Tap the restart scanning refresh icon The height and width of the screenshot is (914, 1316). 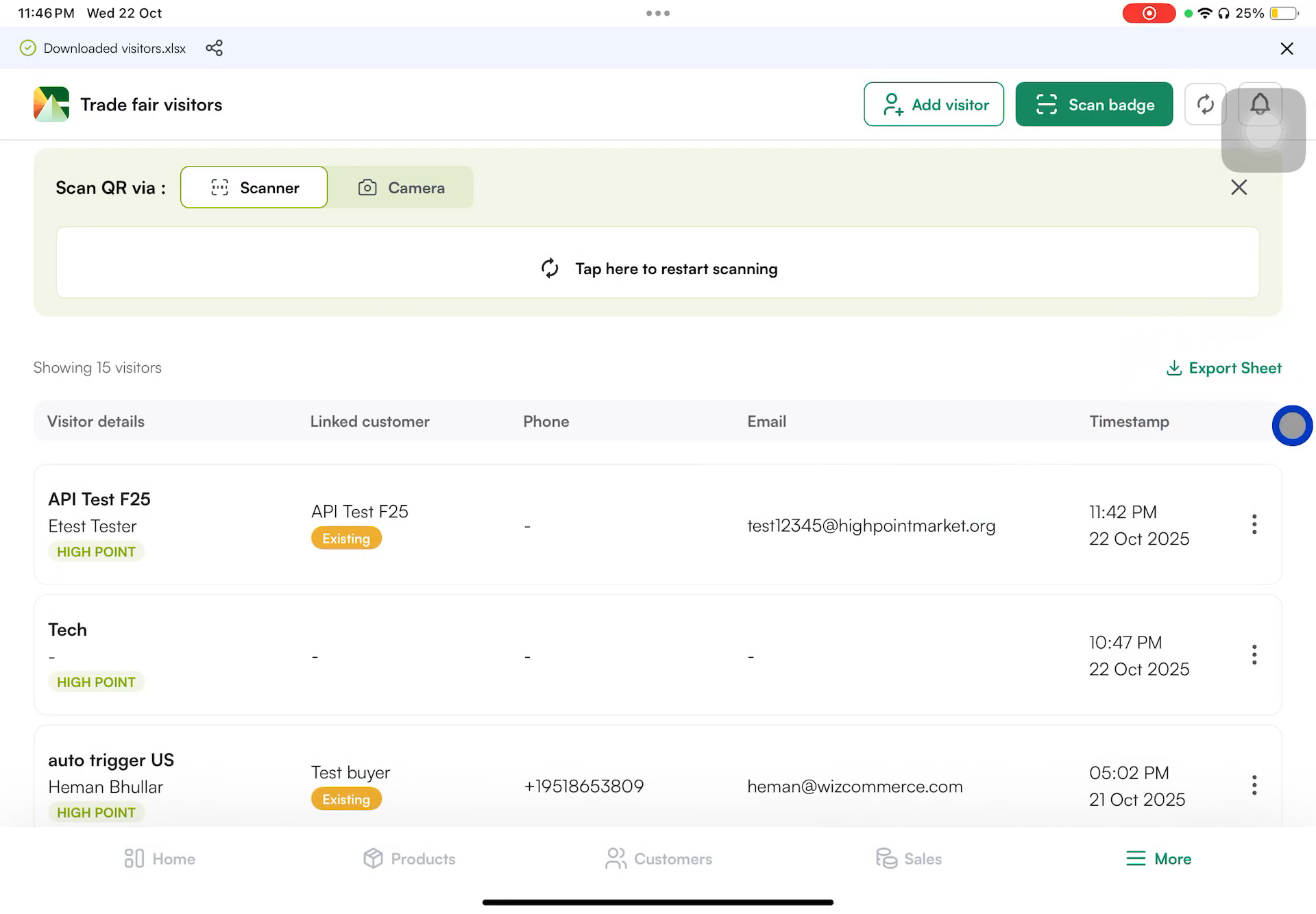(x=549, y=269)
